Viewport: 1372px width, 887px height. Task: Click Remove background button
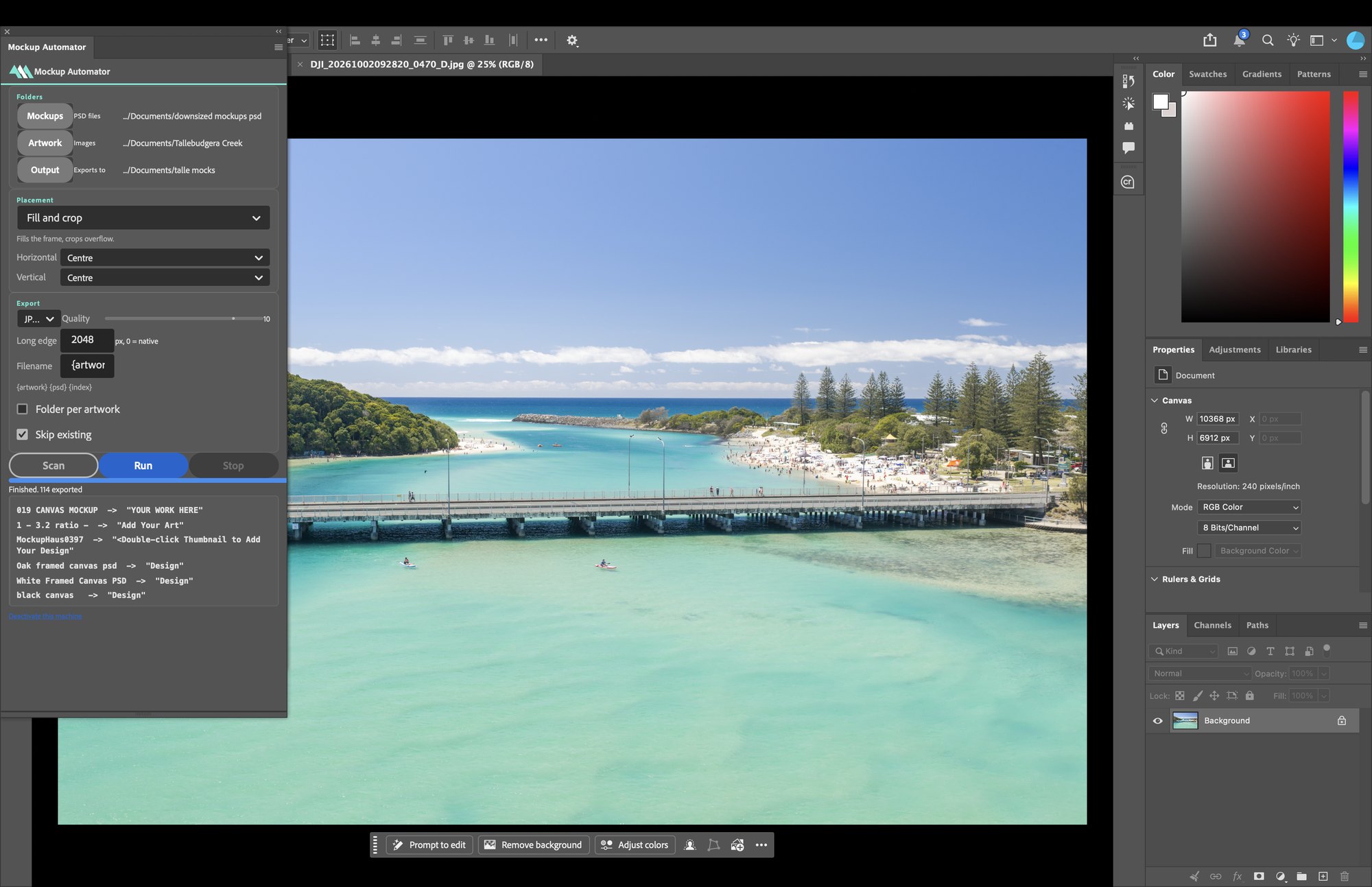click(534, 844)
